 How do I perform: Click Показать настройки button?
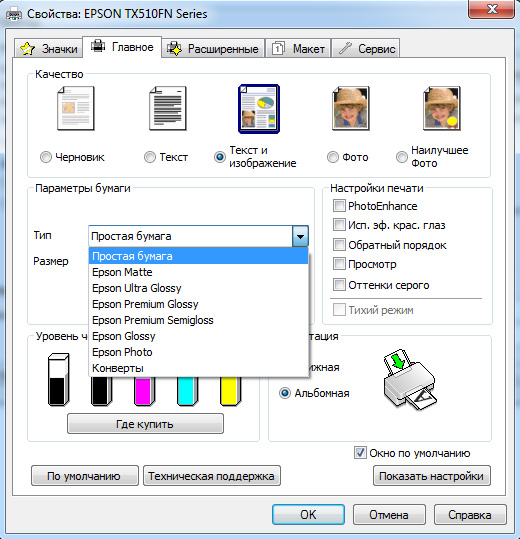coord(432,476)
